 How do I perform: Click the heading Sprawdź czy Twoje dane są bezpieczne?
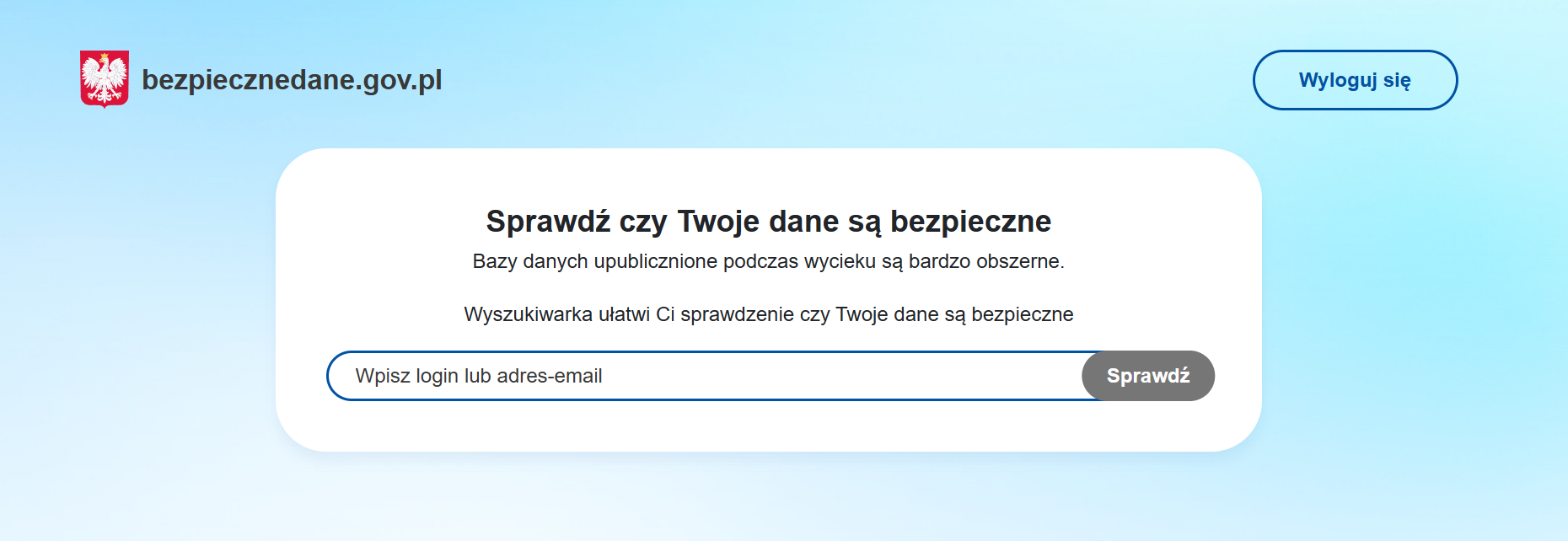pos(768,222)
